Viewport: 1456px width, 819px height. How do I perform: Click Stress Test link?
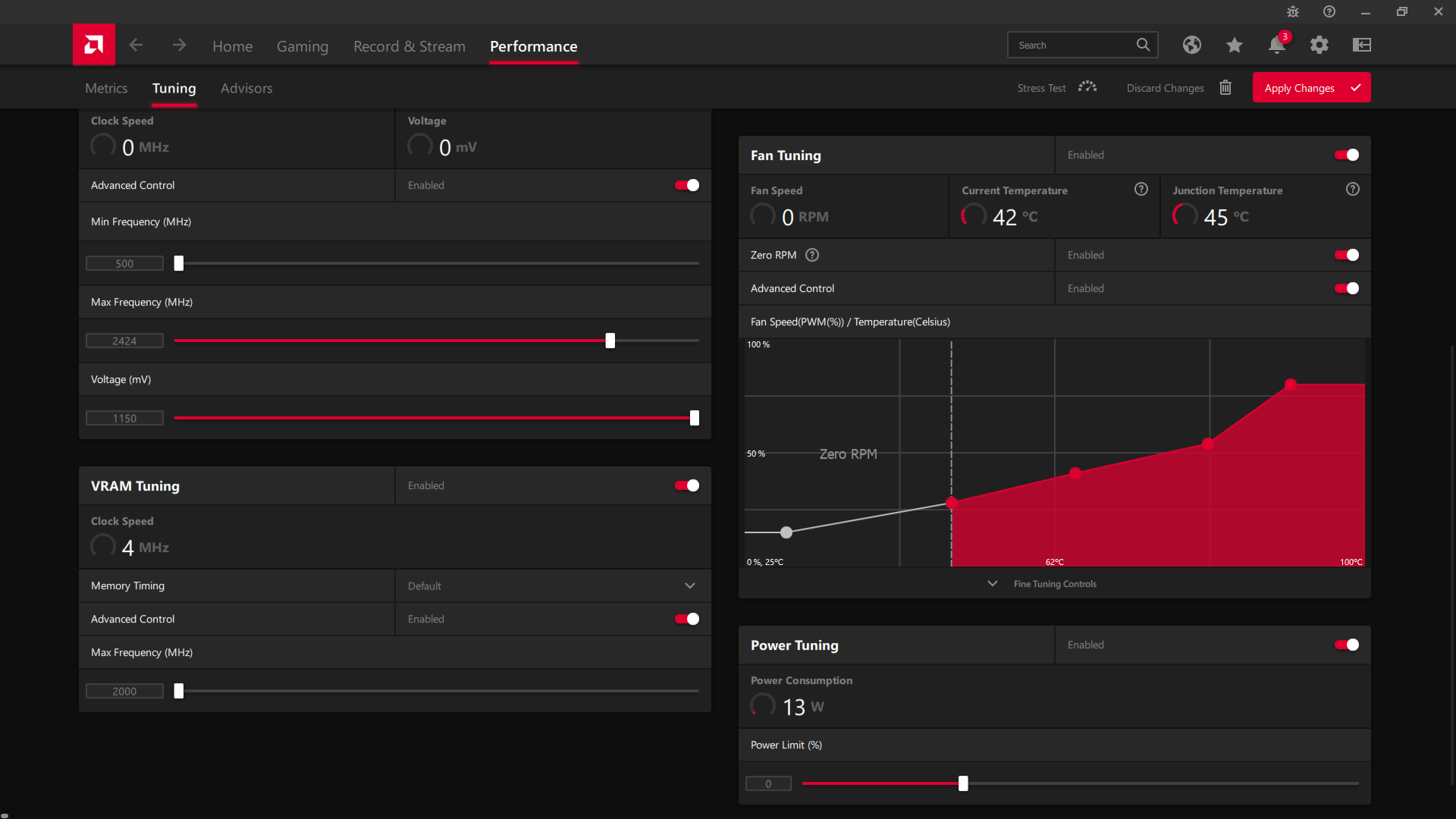click(1041, 88)
